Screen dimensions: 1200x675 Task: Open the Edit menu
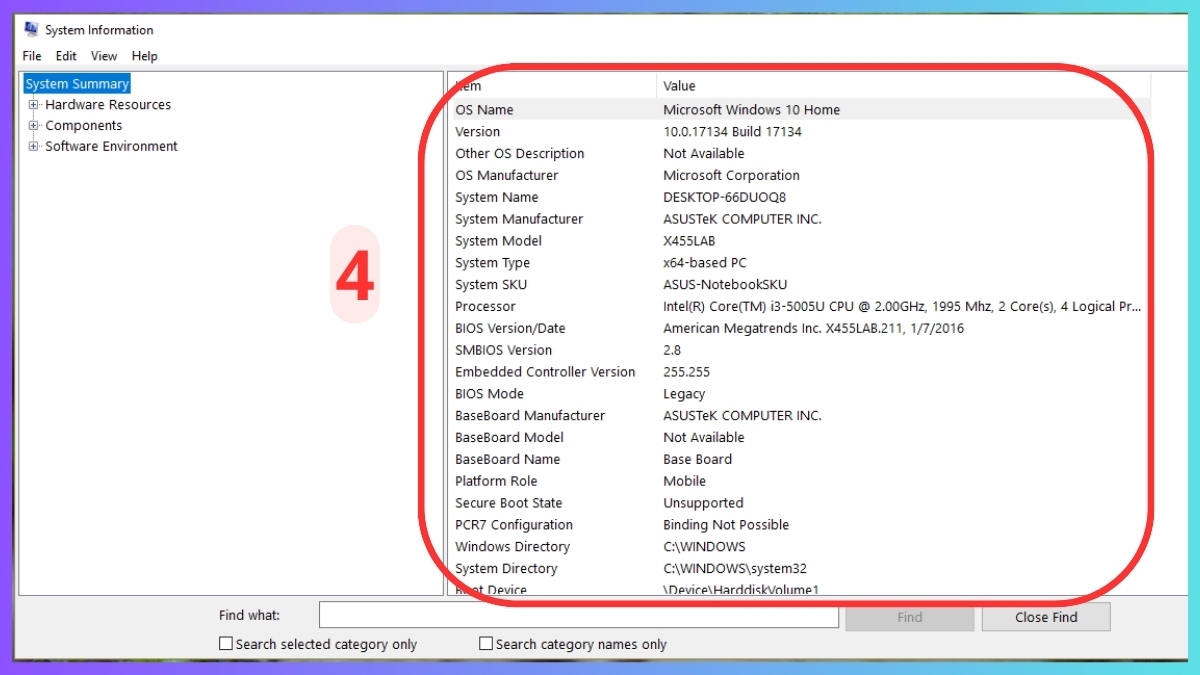tap(66, 56)
